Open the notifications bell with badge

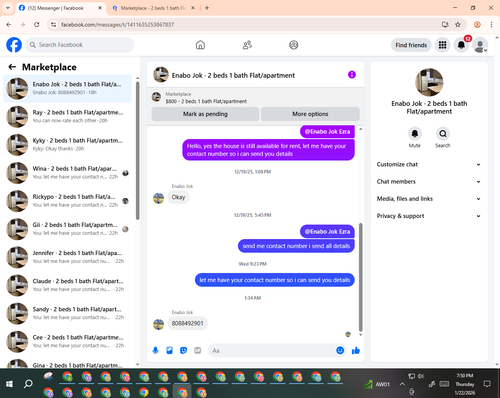(x=461, y=45)
